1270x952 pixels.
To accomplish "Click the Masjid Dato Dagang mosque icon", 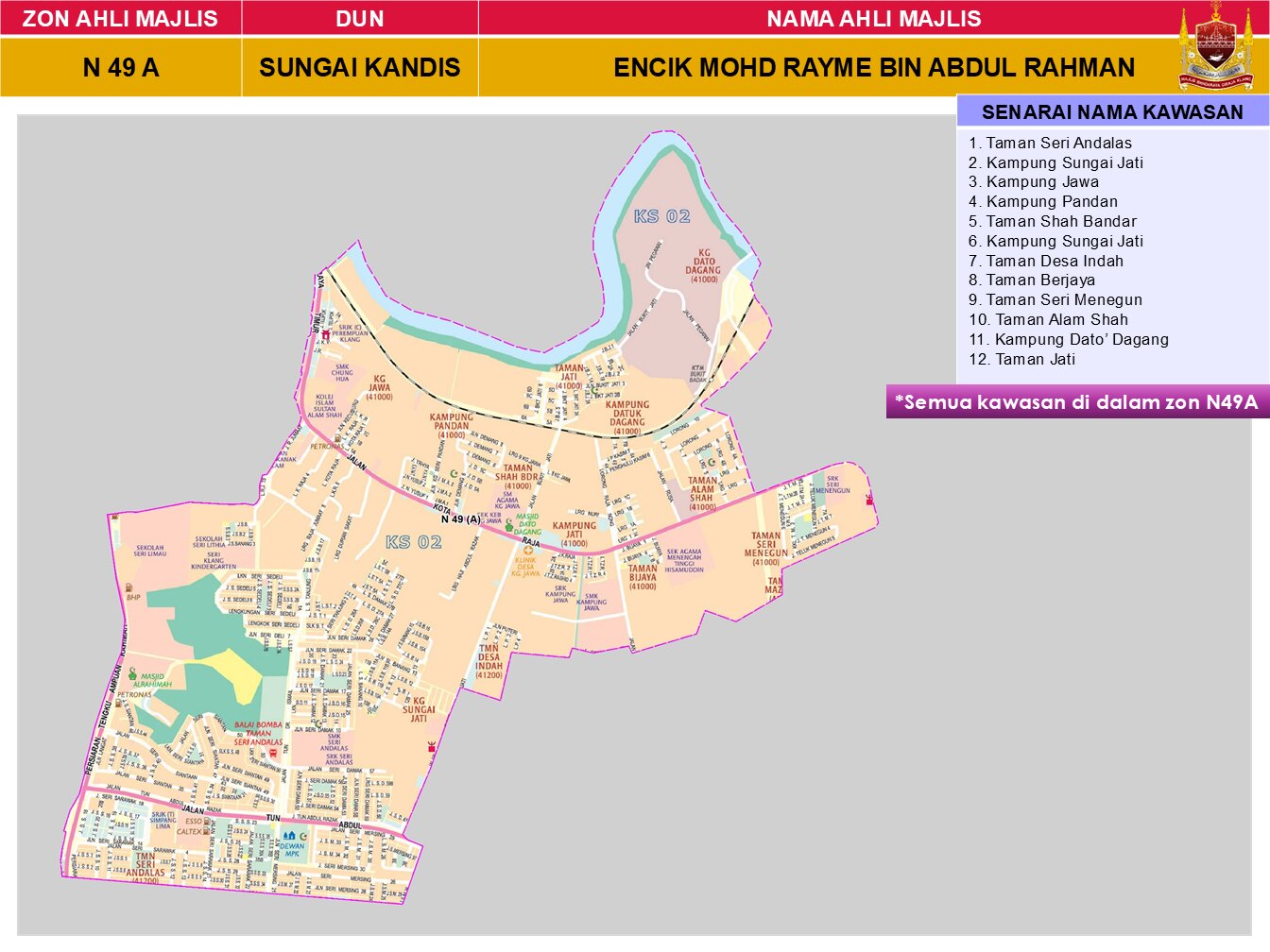I will 510,524.
